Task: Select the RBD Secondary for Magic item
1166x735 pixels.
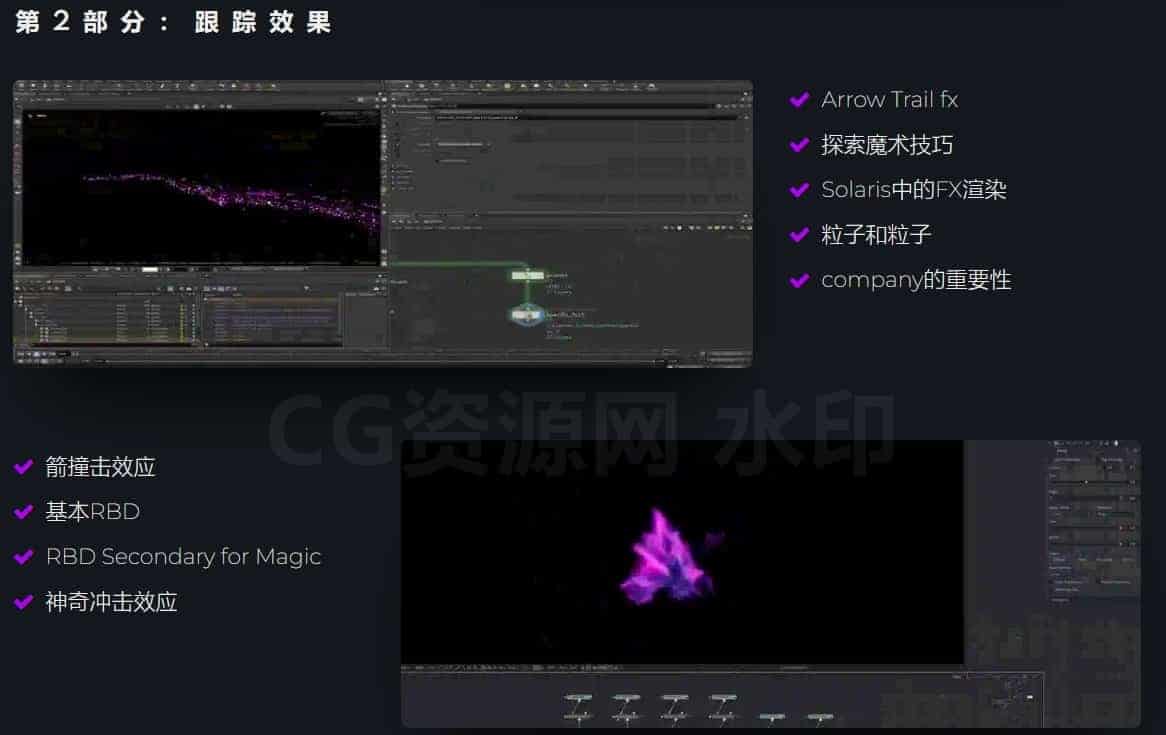Action: pyautogui.click(x=183, y=556)
